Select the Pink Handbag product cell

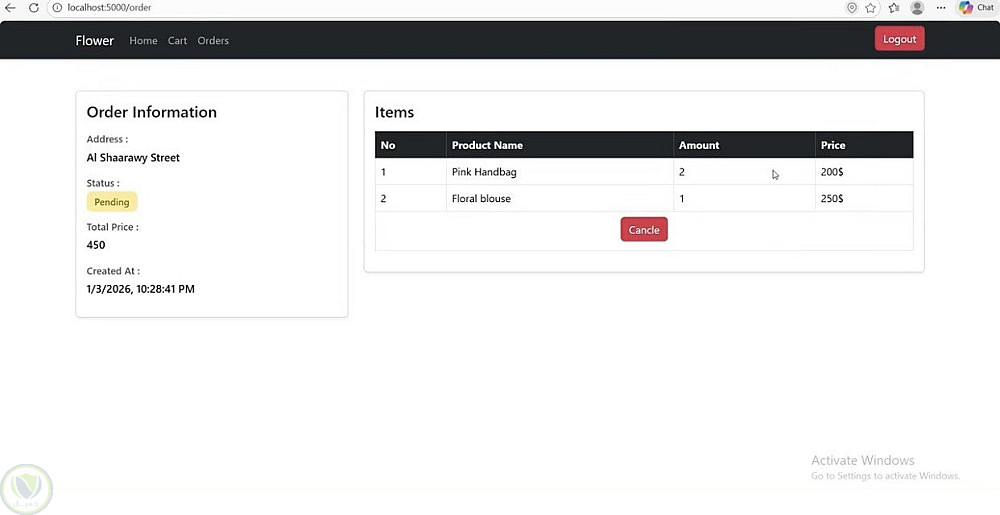(560, 172)
